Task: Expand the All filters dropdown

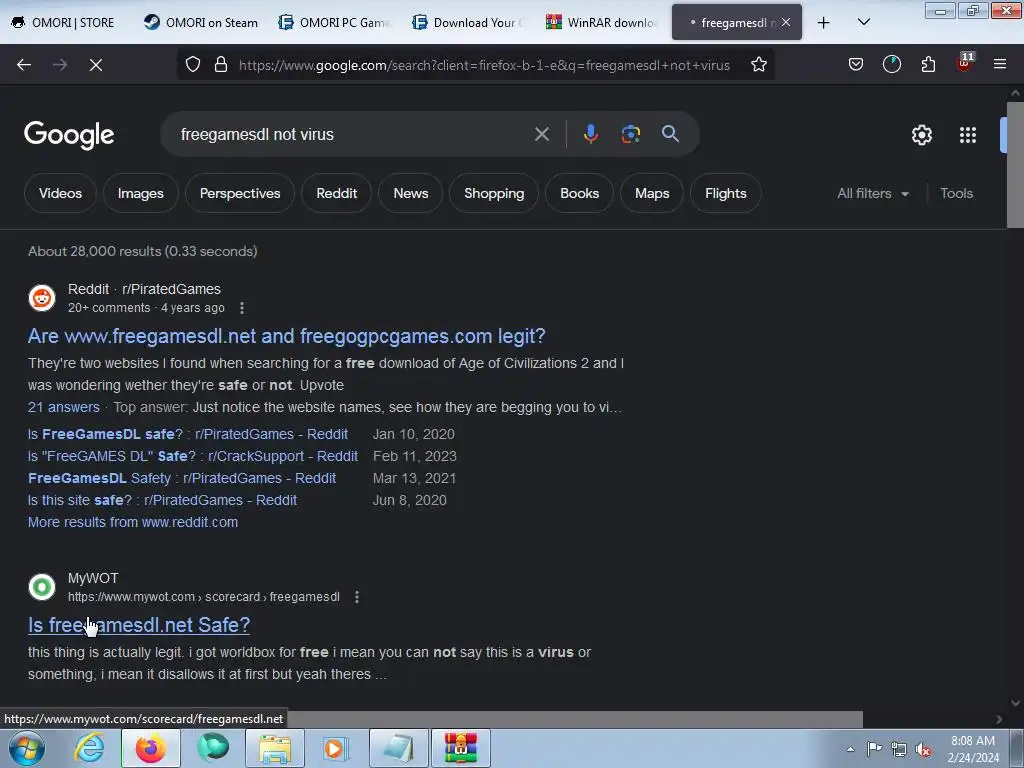Action: click(x=872, y=193)
